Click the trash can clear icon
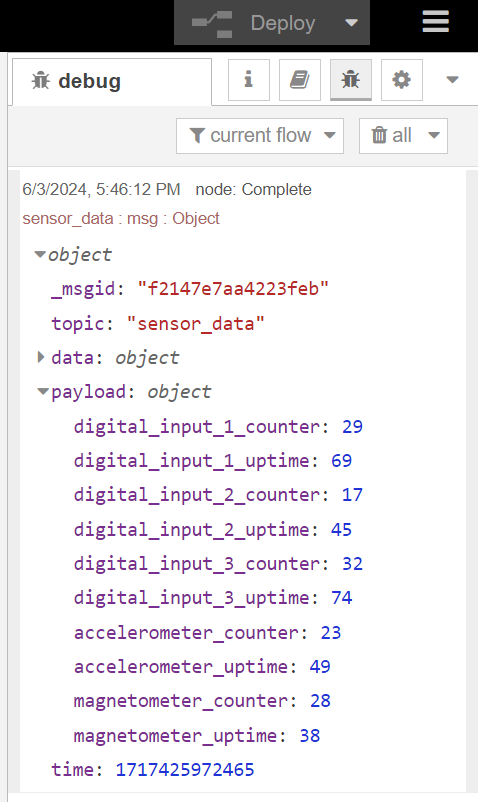The image size is (478, 802). 379,136
